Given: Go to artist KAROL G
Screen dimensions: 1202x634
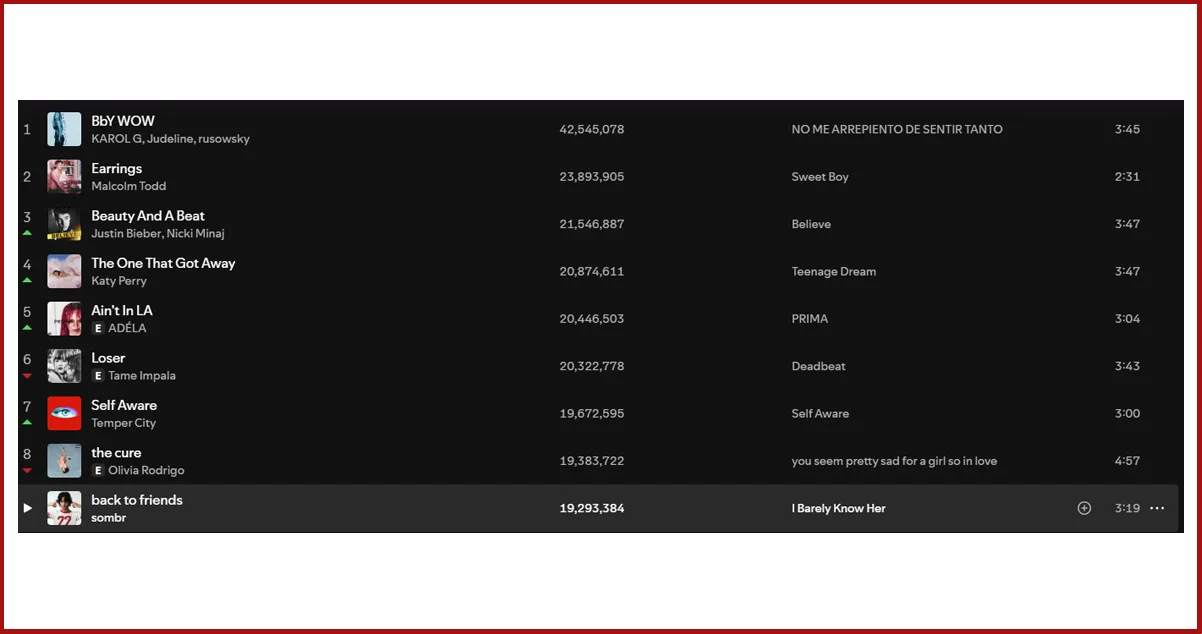Looking at the screenshot, I should coord(117,139).
